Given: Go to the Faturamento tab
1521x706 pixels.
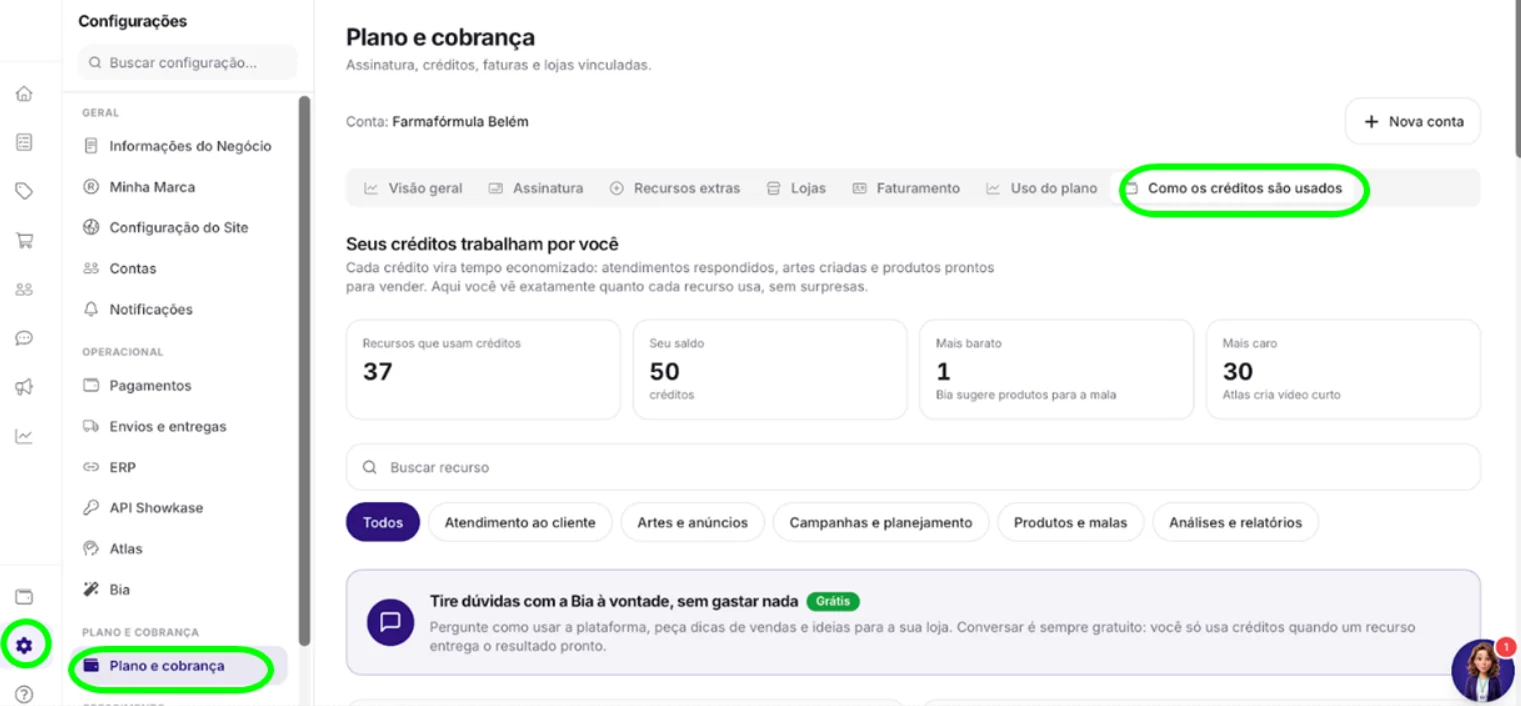Looking at the screenshot, I should 906,188.
